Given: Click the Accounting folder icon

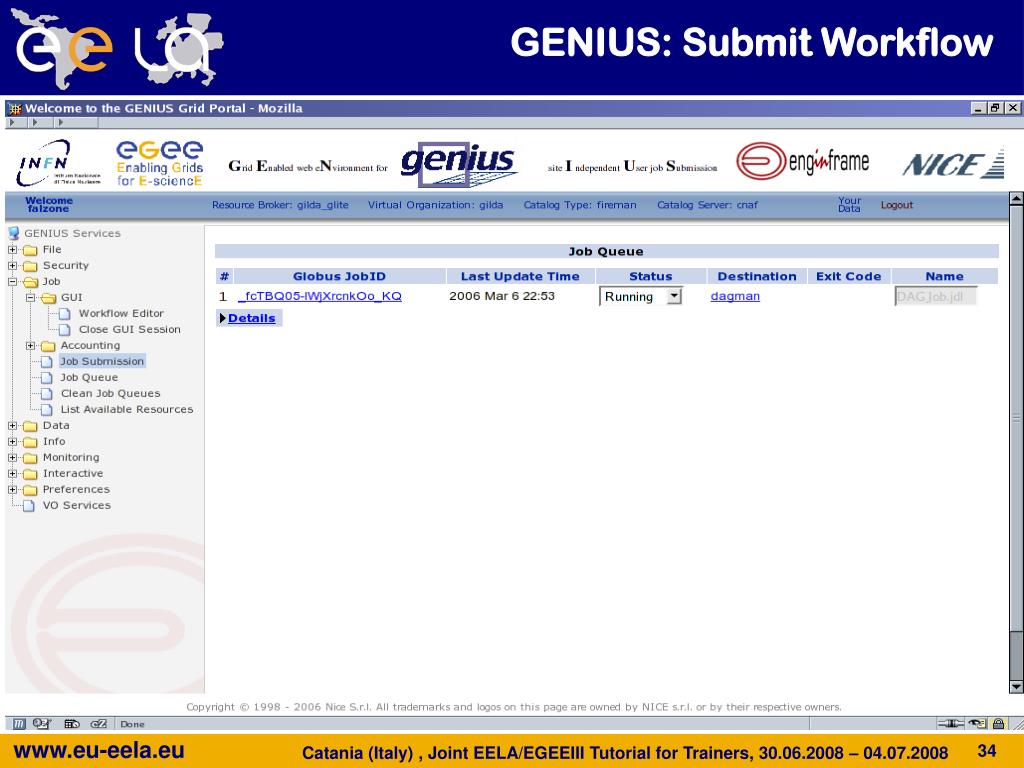Looking at the screenshot, I should tap(48, 346).
